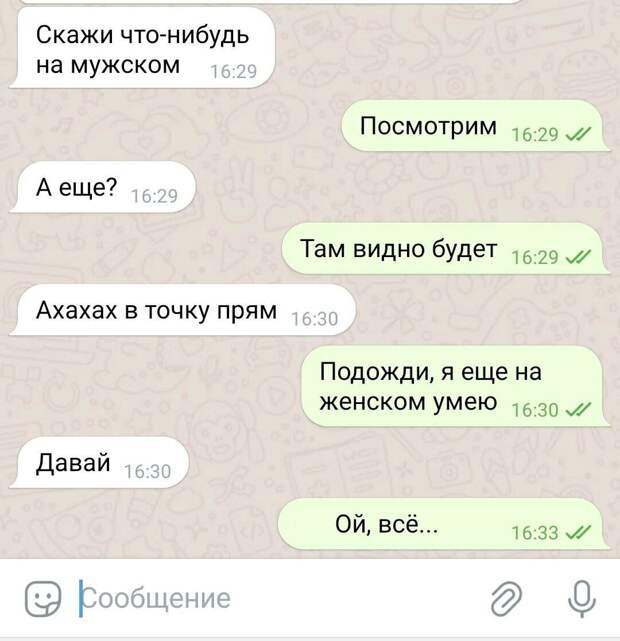This screenshot has width=620, height=641.
Task: Select the Ахахах в точку прям message
Action: coord(182,310)
